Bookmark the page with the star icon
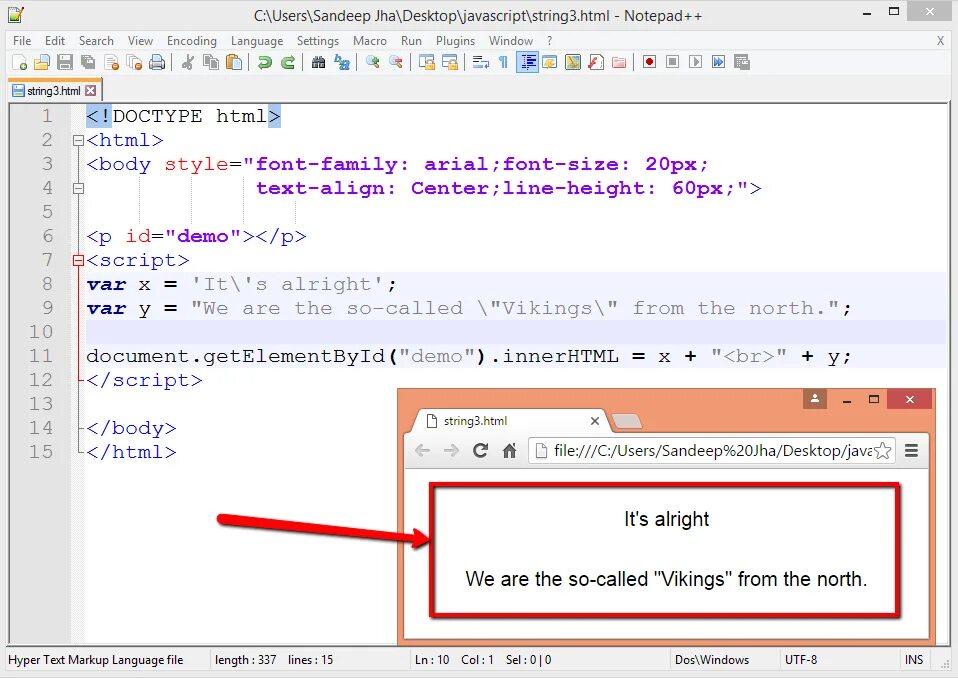 pyautogui.click(x=883, y=451)
